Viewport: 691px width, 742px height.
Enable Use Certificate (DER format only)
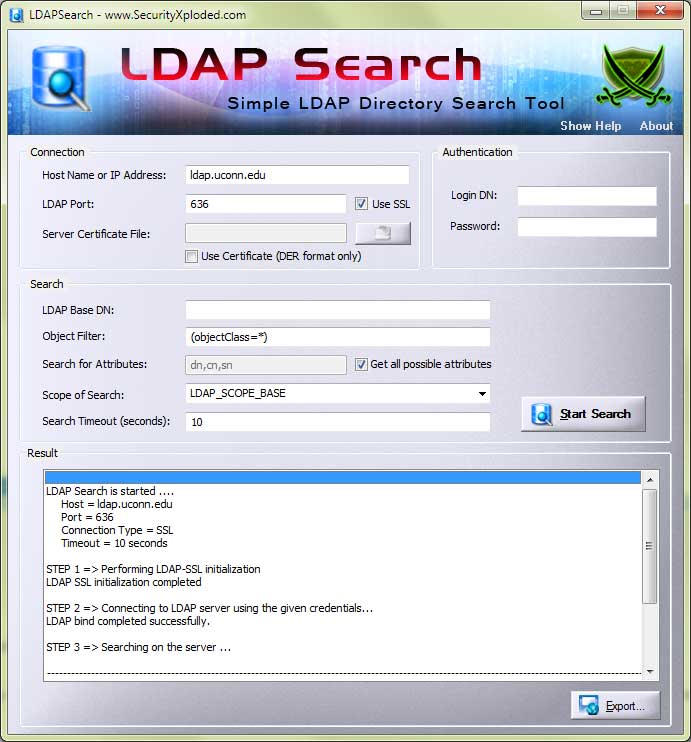[192, 256]
